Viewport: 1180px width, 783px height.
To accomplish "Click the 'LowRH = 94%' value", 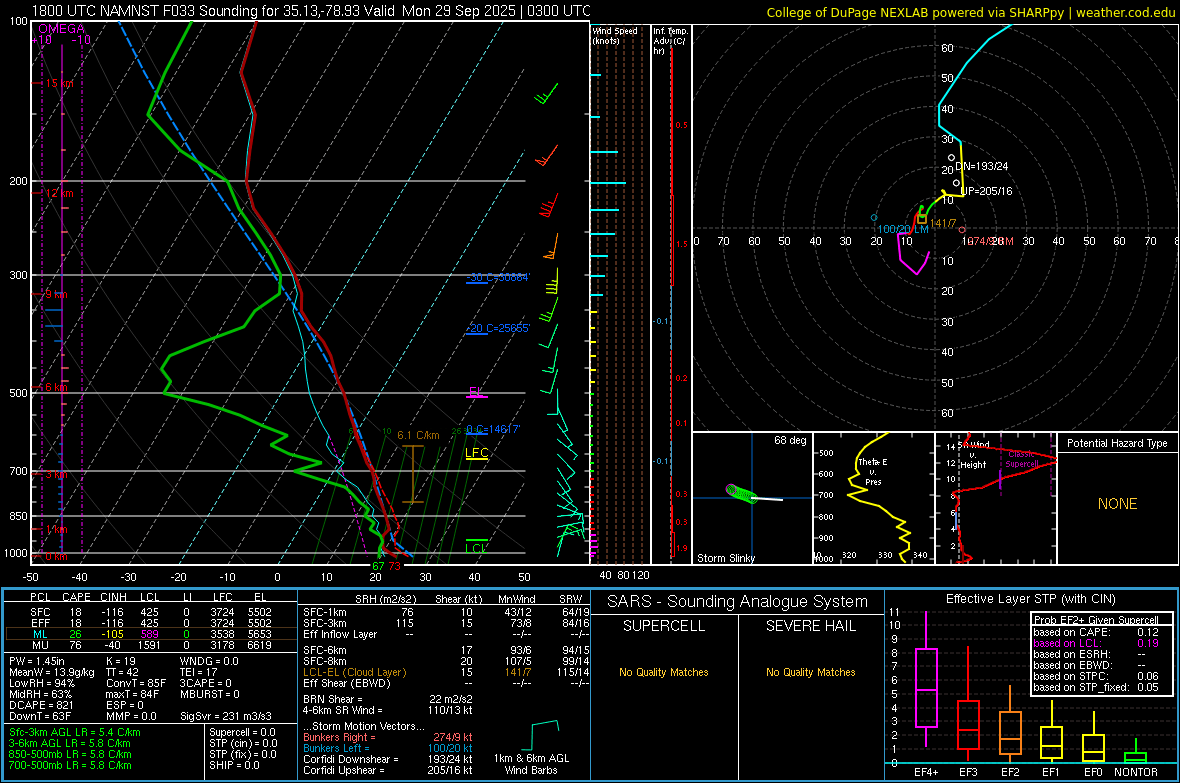I will pyautogui.click(x=41, y=684).
